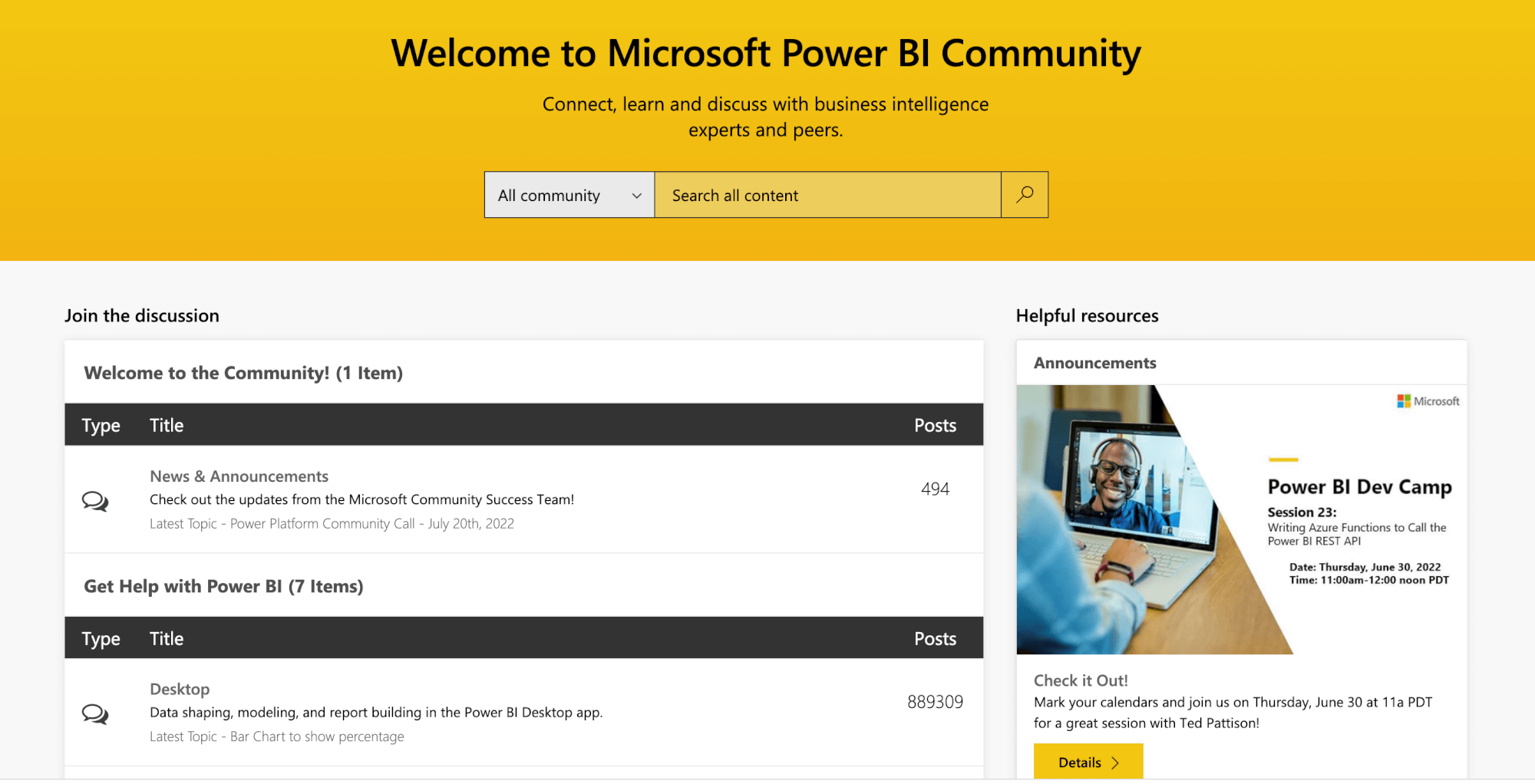The image size is (1535, 784).
Task: Click the Welcome to Microsoft Power BI Community title
Action: (766, 54)
